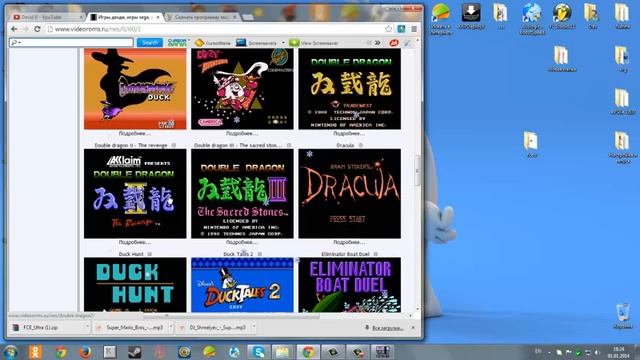
Task: Click the small icon next to the Duck Hunt title
Action: 150,254
